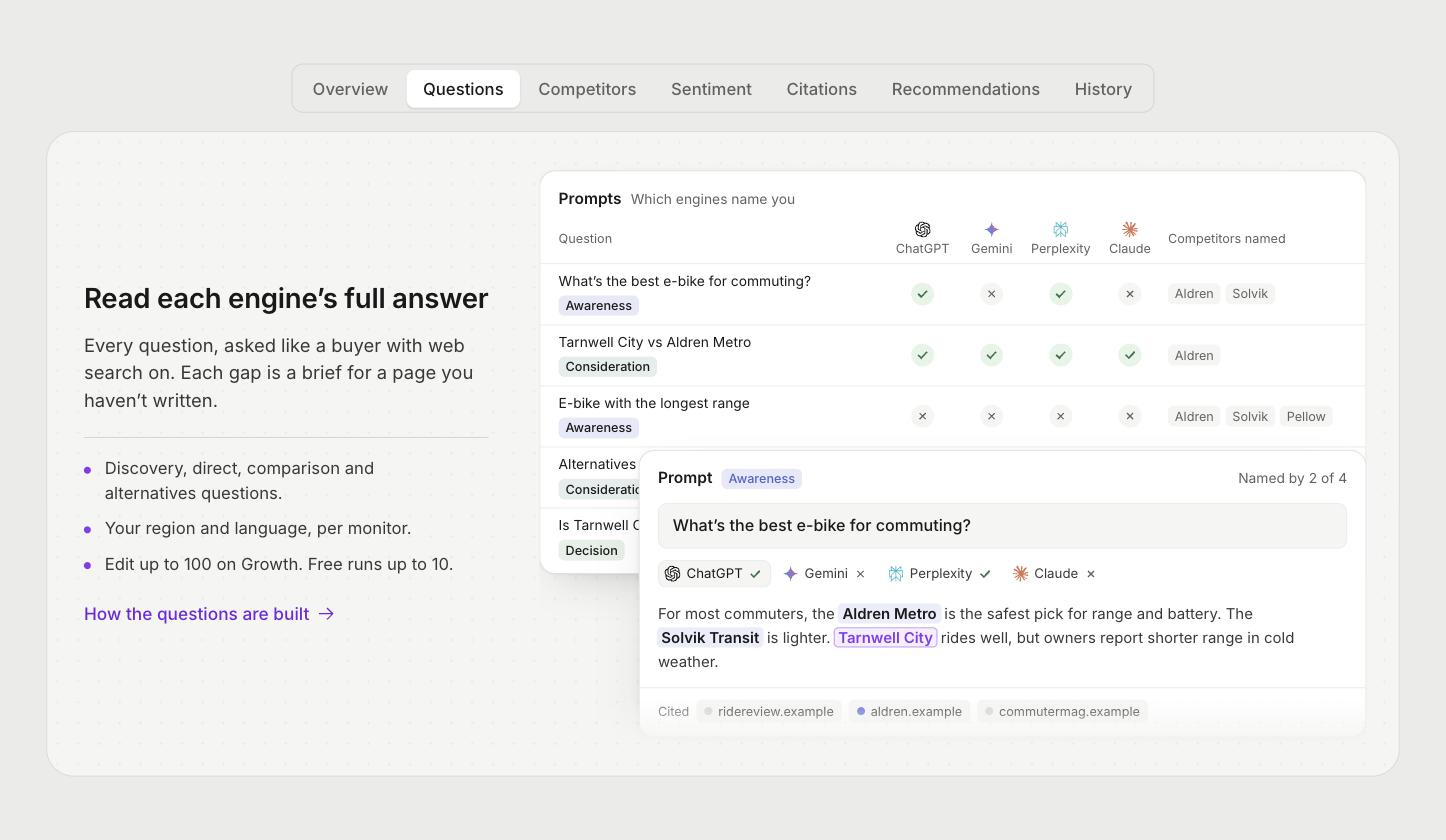Click ChatGPT check for Tarnwell City vs Aldren Metro
Viewport: 1446px width, 840px height.
(x=922, y=355)
